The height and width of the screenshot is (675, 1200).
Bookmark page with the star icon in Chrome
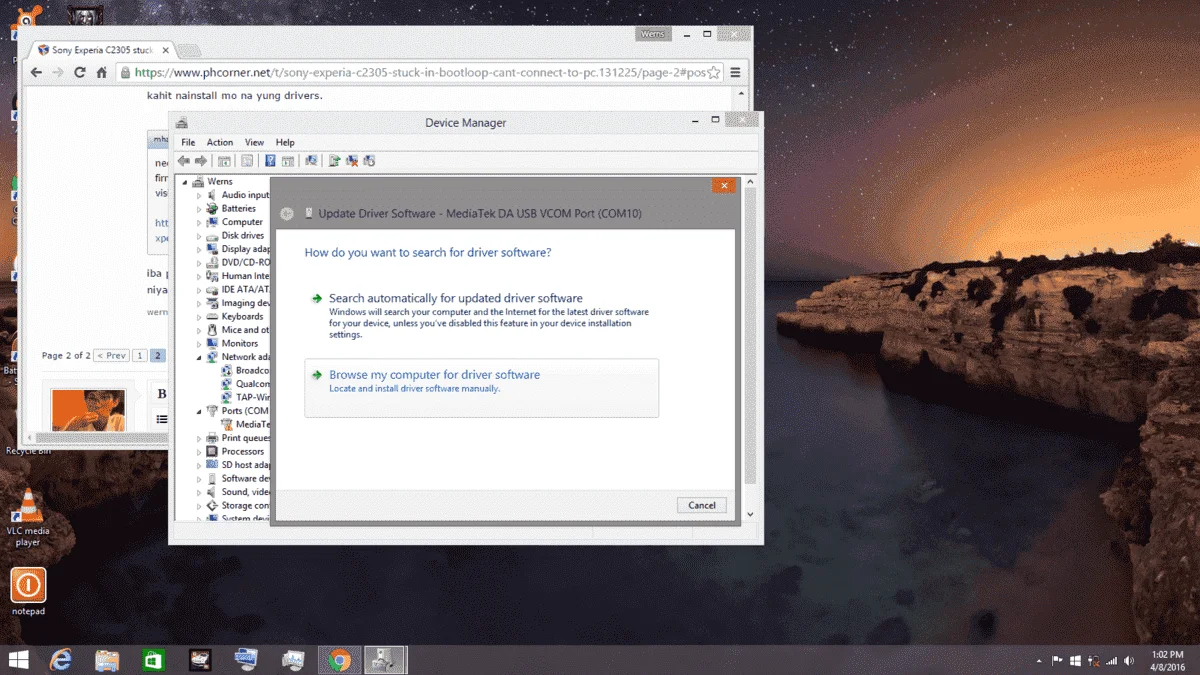pos(713,72)
